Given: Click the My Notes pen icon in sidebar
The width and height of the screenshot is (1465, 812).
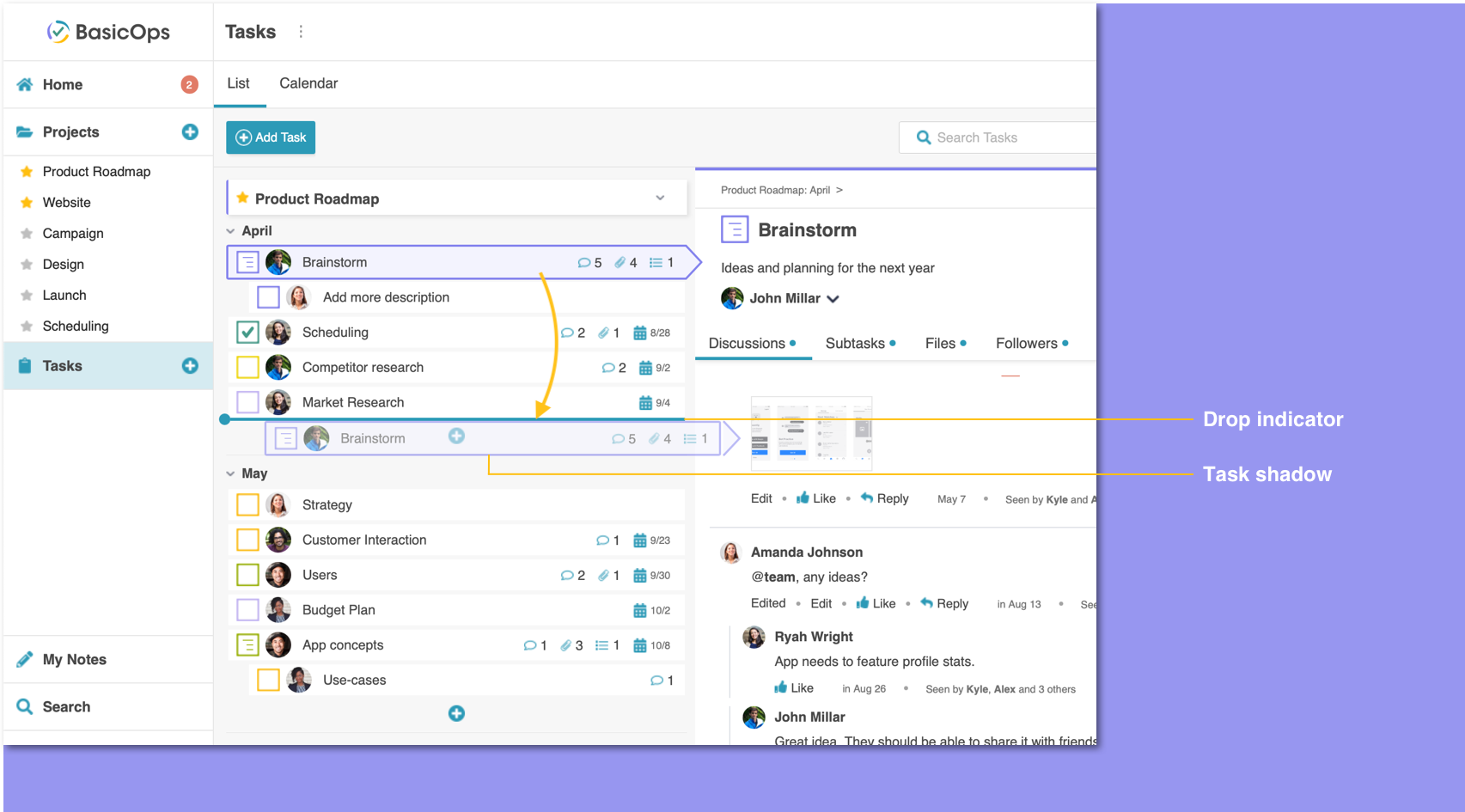Looking at the screenshot, I should 24,659.
